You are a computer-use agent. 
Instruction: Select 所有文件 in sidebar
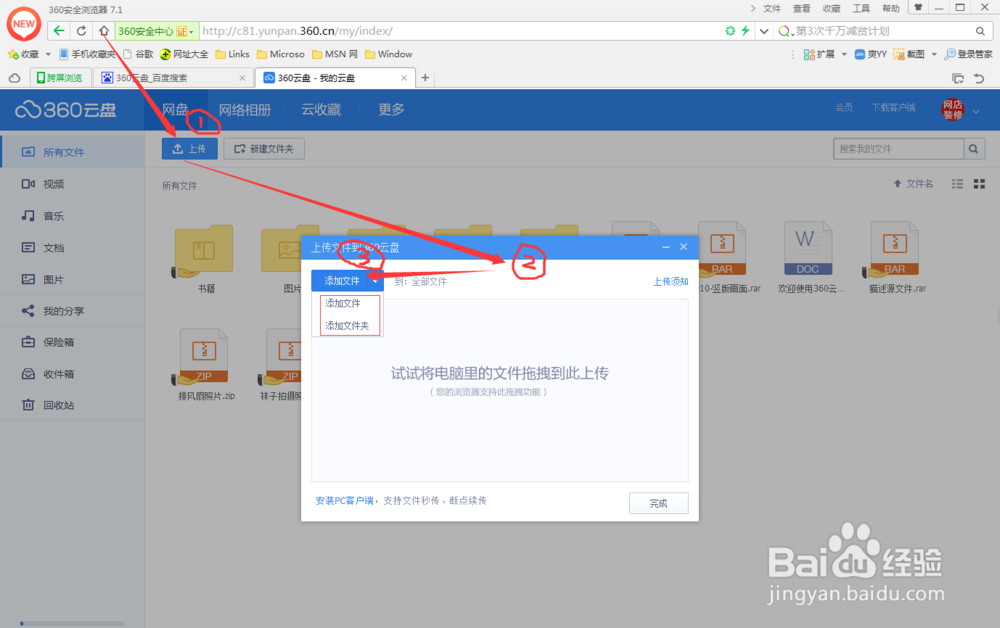[73, 152]
